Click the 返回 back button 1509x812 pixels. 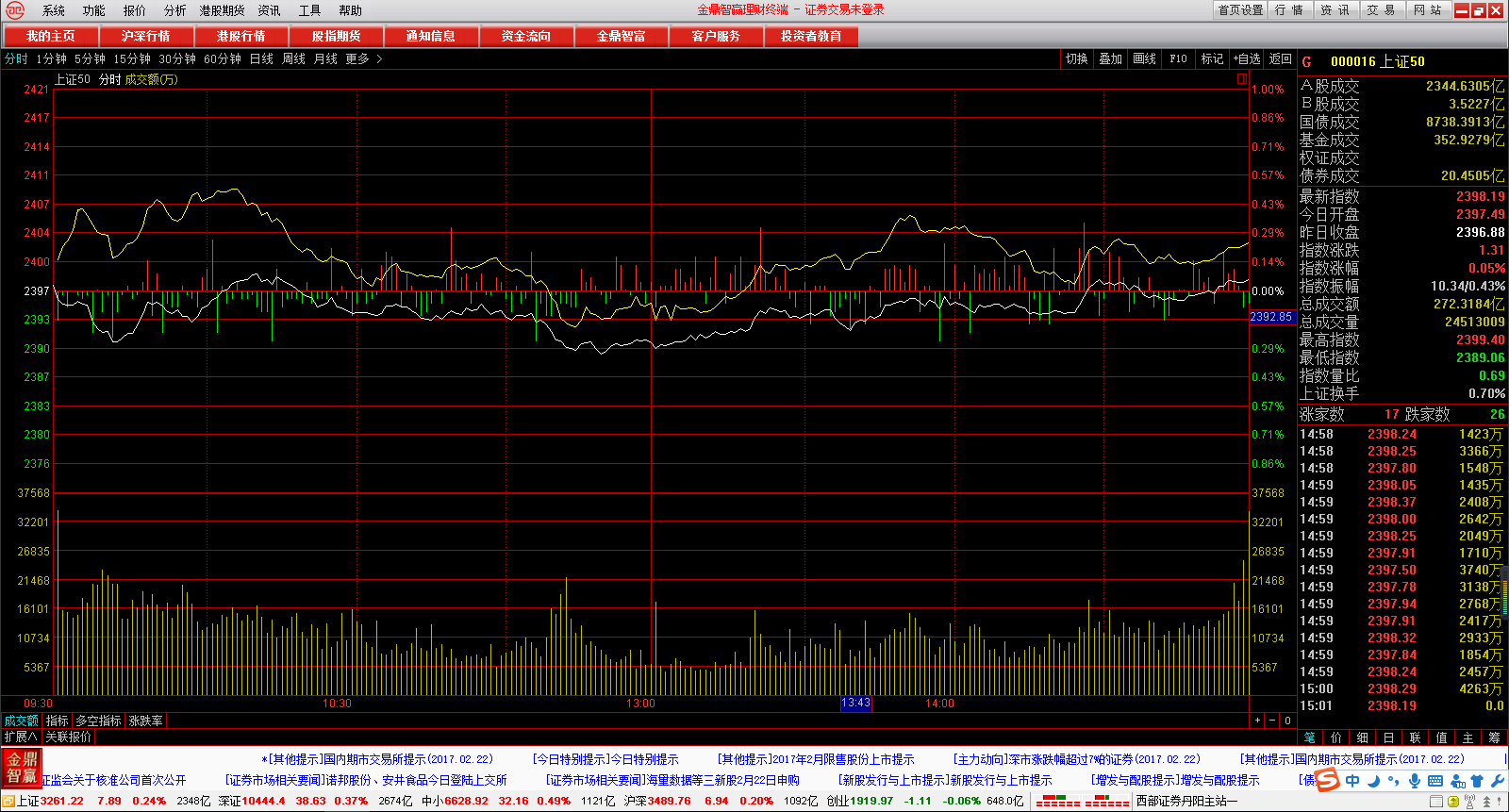(1280, 58)
